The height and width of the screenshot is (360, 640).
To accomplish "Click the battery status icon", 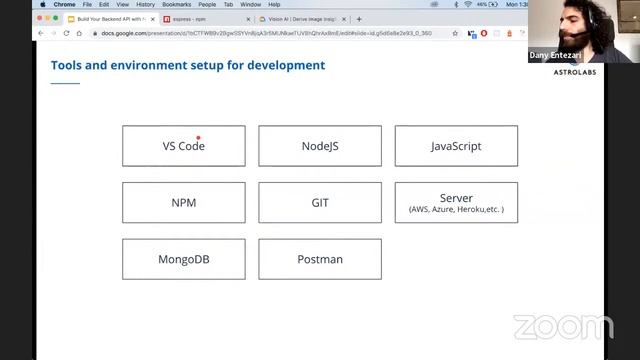I will coord(493,4).
